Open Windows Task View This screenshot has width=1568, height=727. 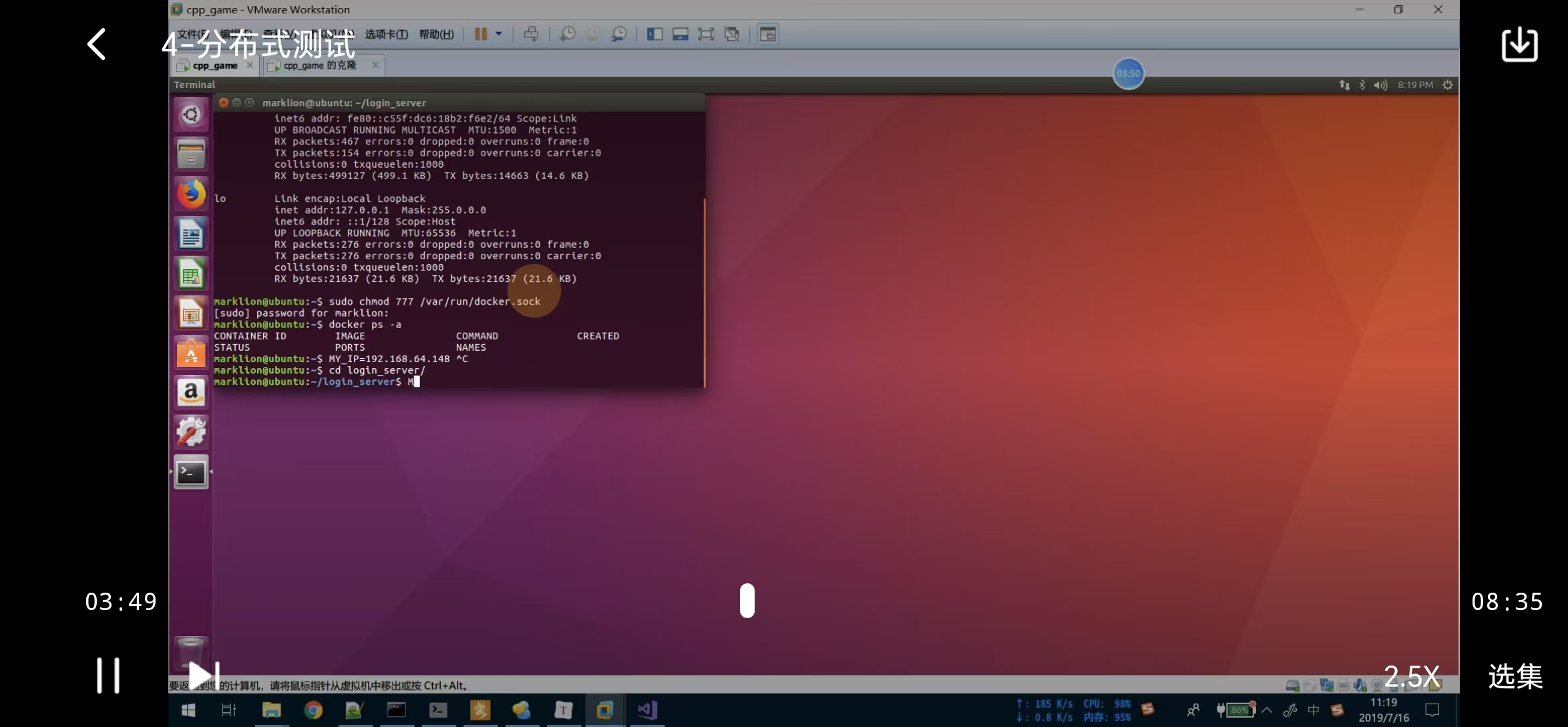pos(228,710)
